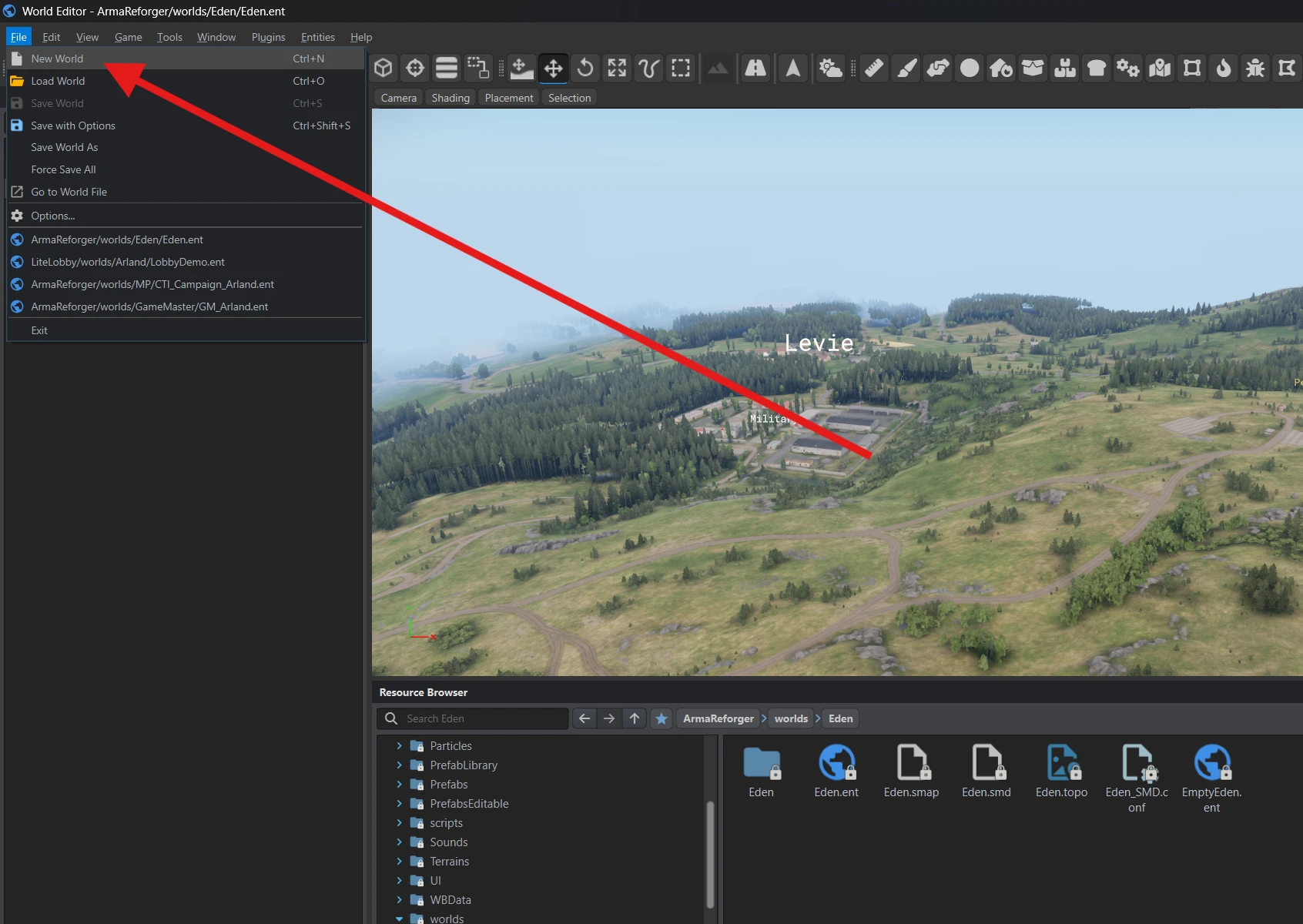Image resolution: width=1303 pixels, height=924 pixels.
Task: Select Go to World File entry
Action: [185, 192]
